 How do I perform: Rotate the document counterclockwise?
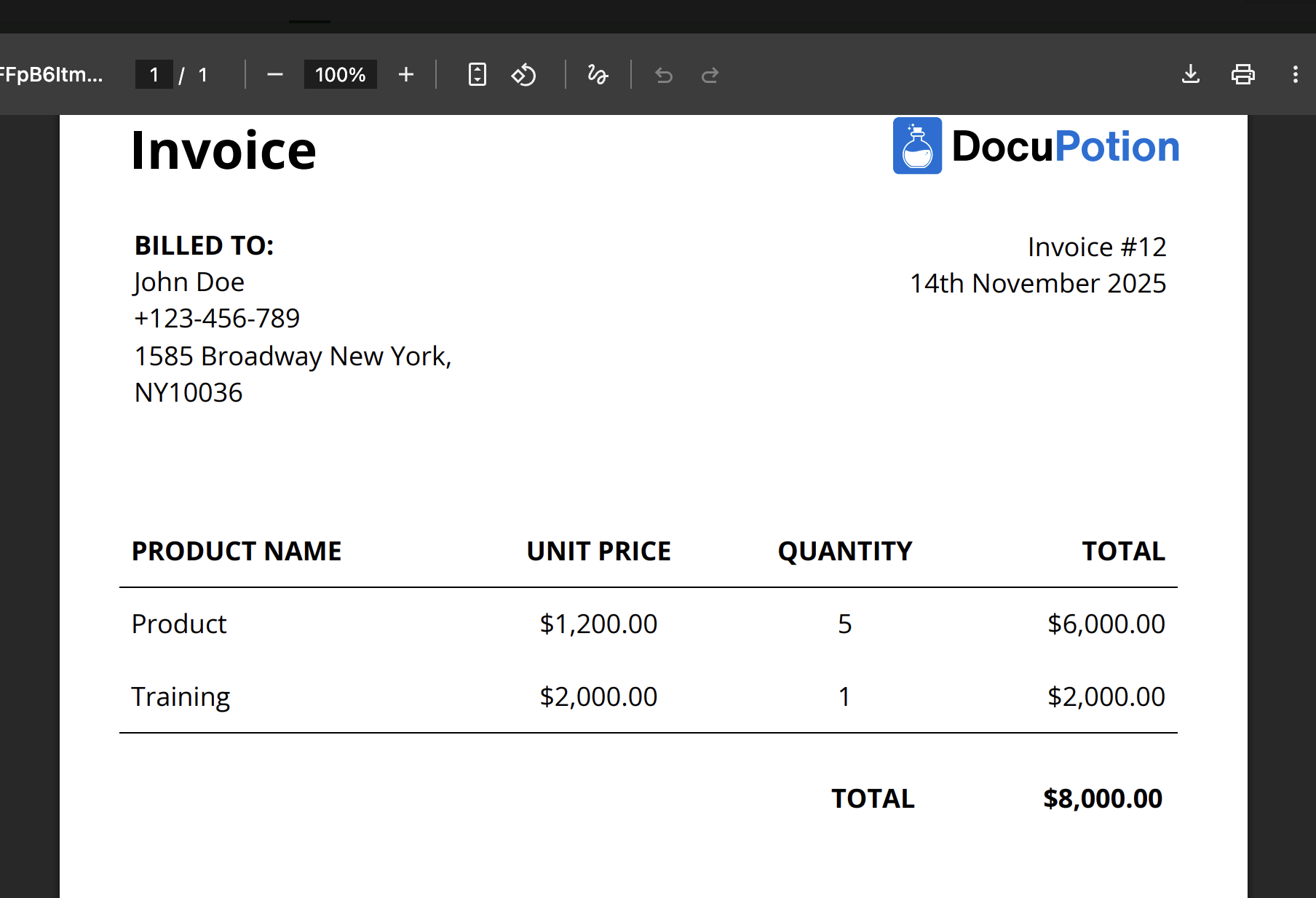(x=523, y=74)
